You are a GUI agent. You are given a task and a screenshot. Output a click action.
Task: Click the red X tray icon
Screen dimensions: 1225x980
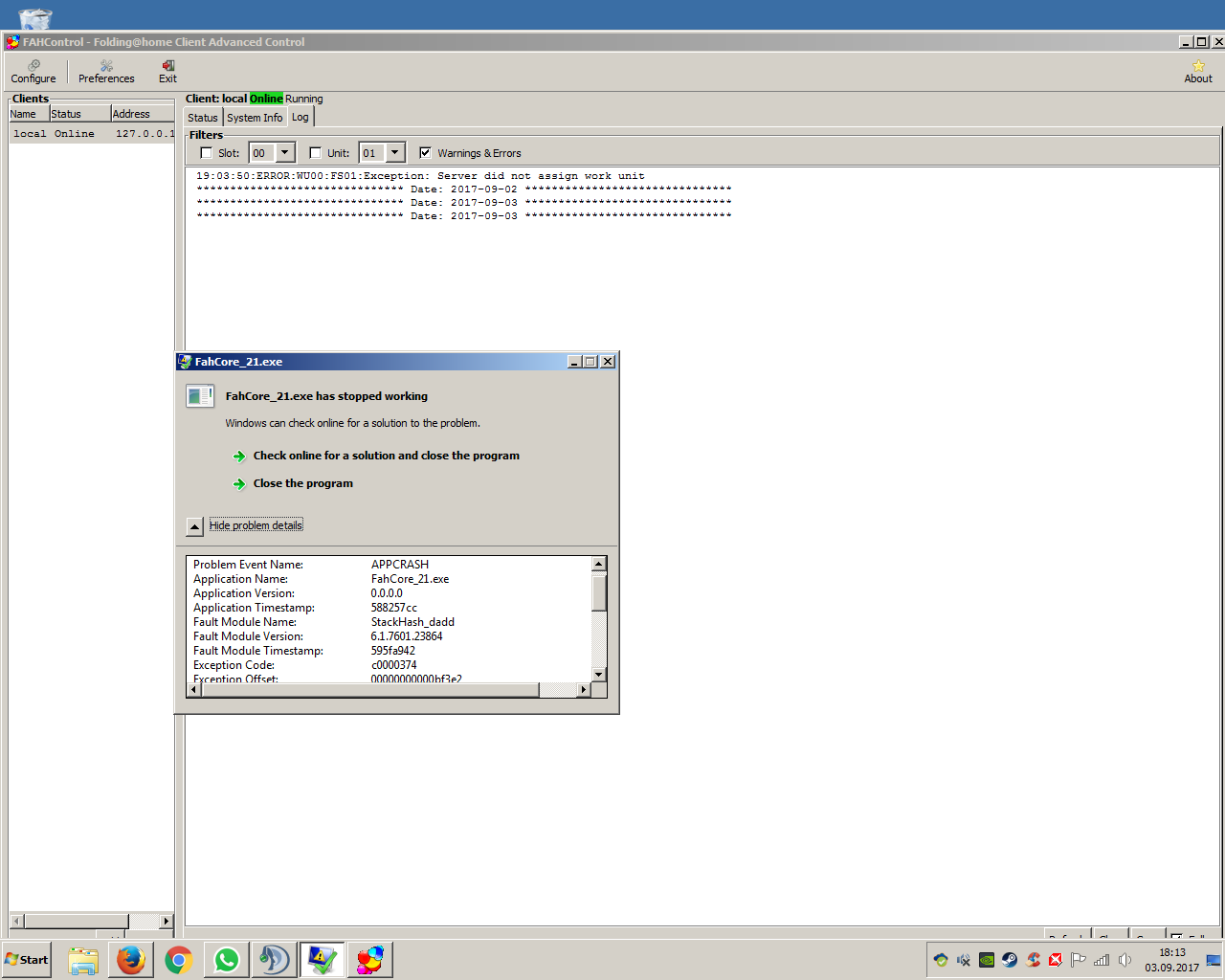[1056, 960]
